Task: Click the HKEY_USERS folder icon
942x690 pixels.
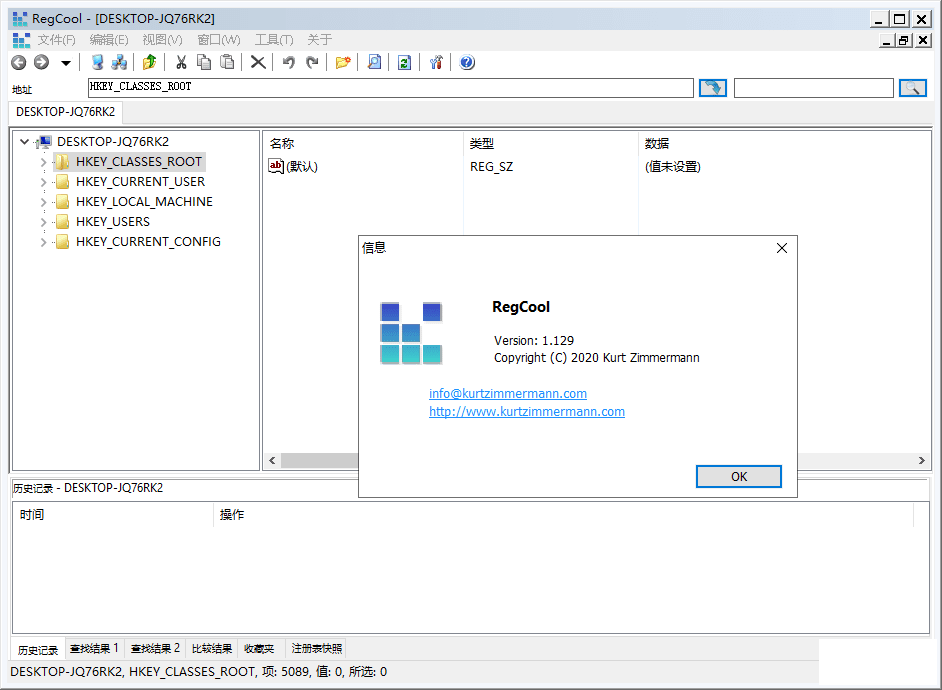Action: coord(62,222)
